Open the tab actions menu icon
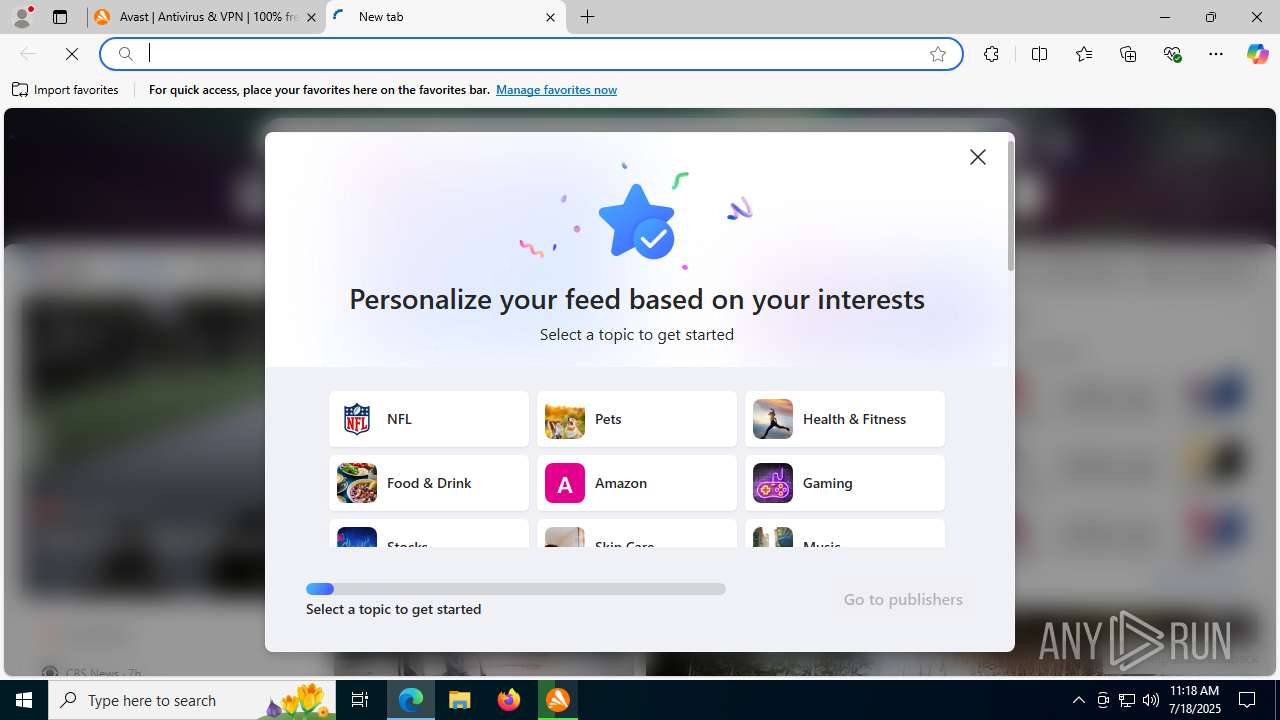Image resolution: width=1280 pixels, height=720 pixels. (x=60, y=17)
